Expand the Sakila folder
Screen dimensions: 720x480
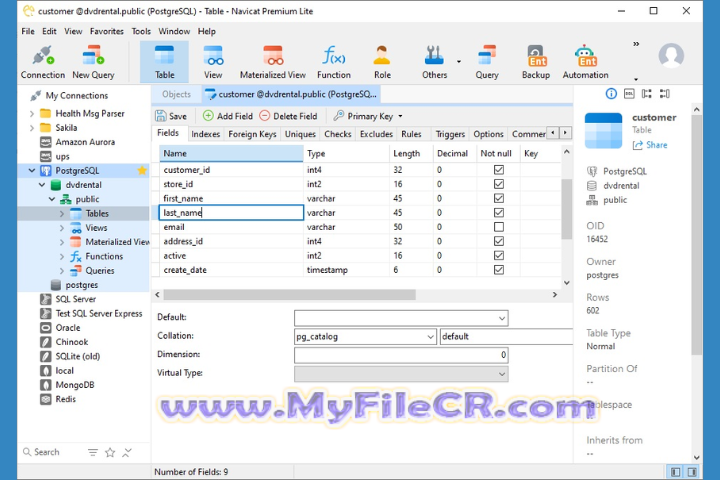coord(32,128)
